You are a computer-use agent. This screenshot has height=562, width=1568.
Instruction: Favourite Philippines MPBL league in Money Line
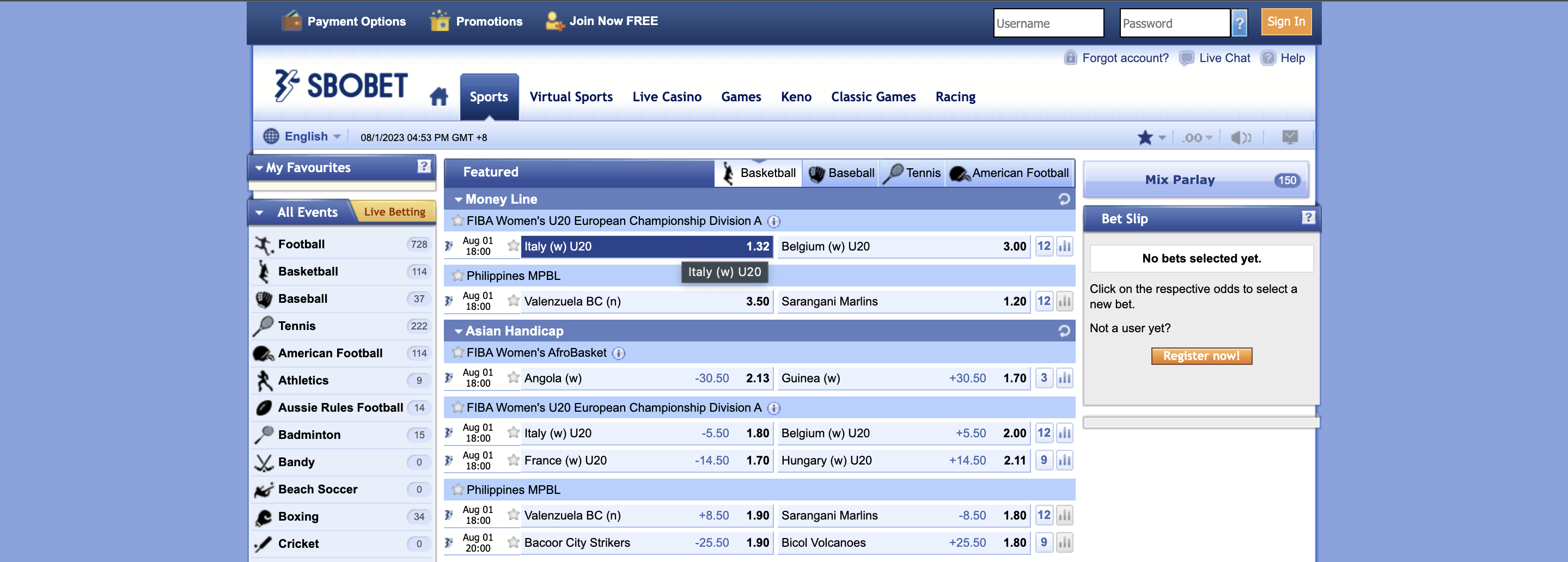click(457, 276)
